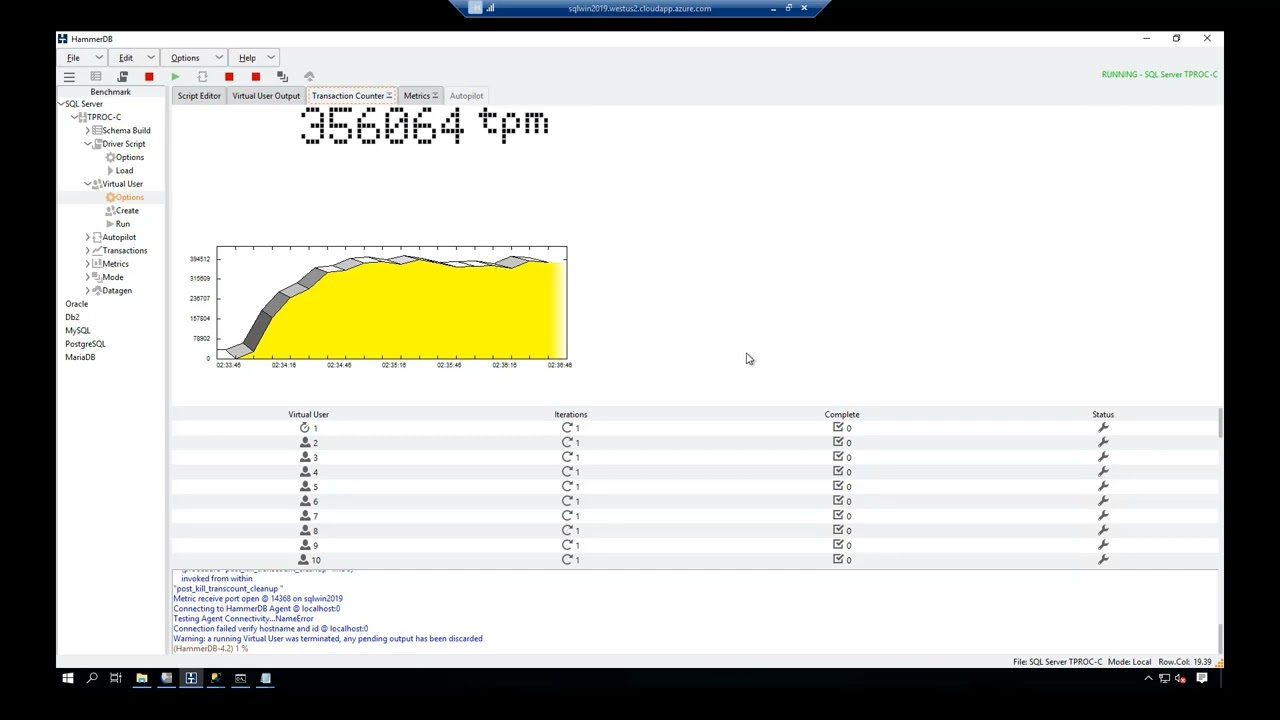Click the Driver Script load icon in the toolbar
The height and width of the screenshot is (720, 1280).
[x=123, y=77]
